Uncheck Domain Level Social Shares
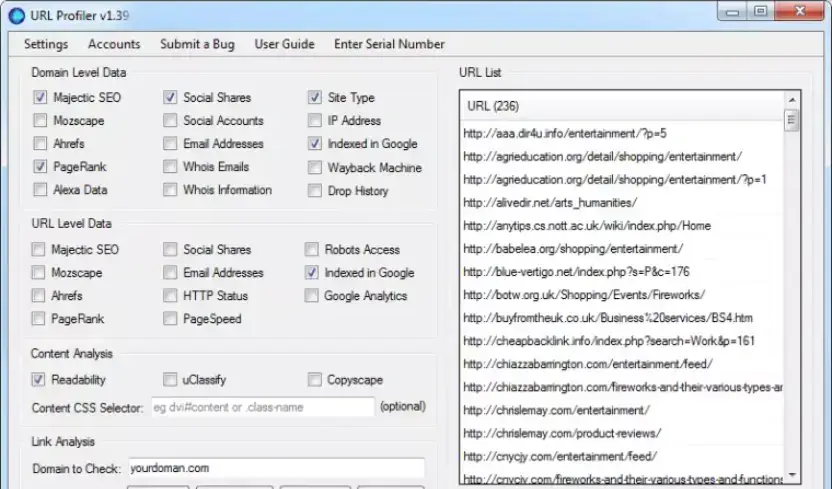Screen dimensions: 832x489 170,97
